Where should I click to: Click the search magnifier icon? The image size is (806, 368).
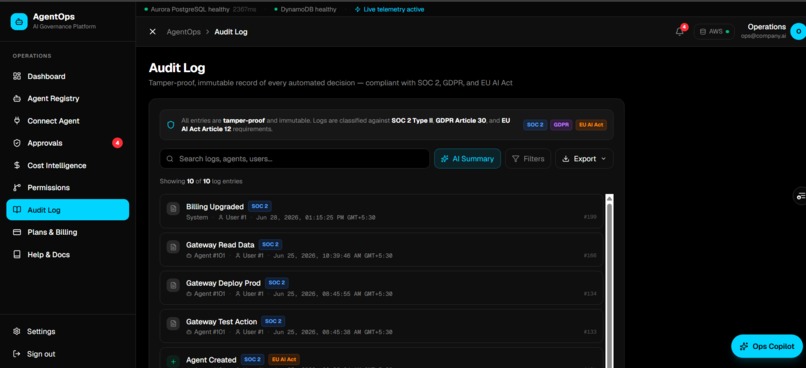pyautogui.click(x=170, y=159)
